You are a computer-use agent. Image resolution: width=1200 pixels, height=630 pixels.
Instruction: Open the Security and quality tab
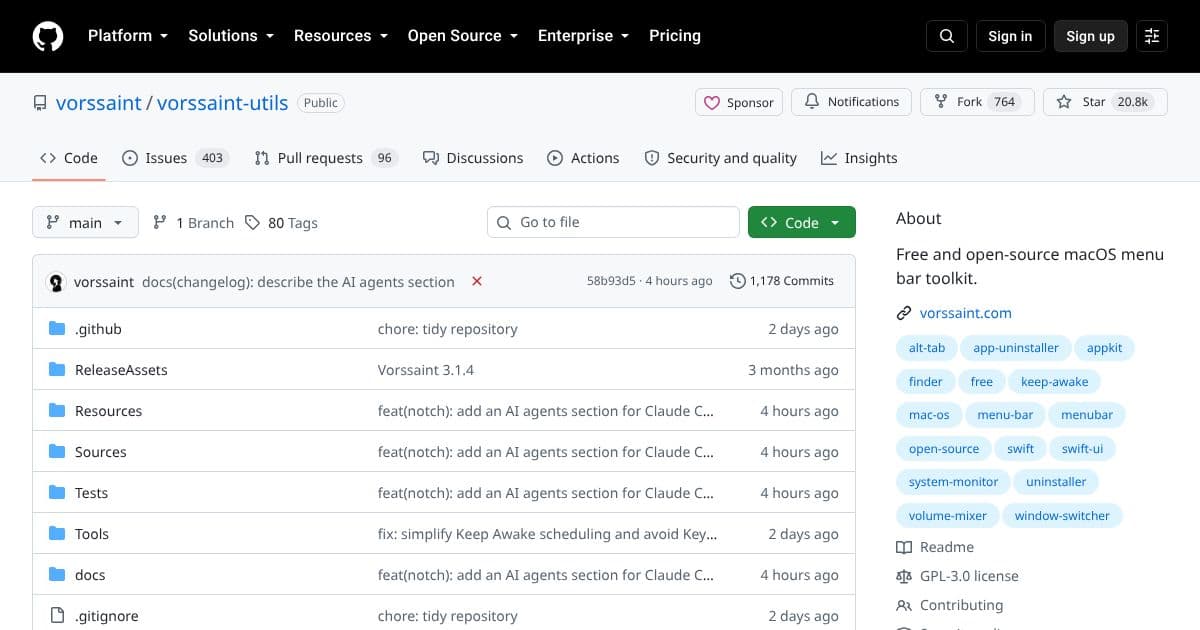click(x=721, y=158)
